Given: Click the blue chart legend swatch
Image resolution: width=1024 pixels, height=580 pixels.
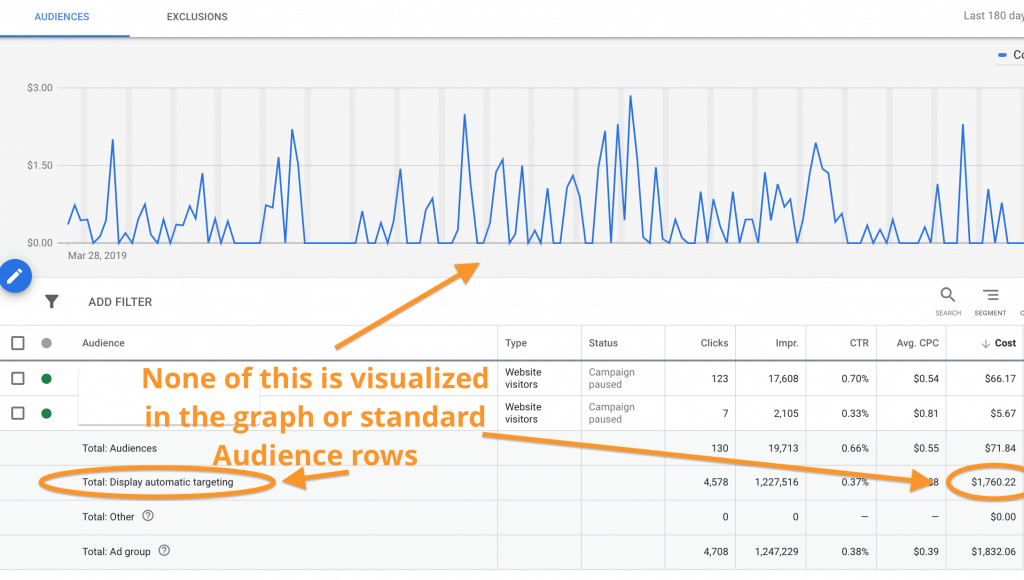Looking at the screenshot, I should pos(1003,55).
